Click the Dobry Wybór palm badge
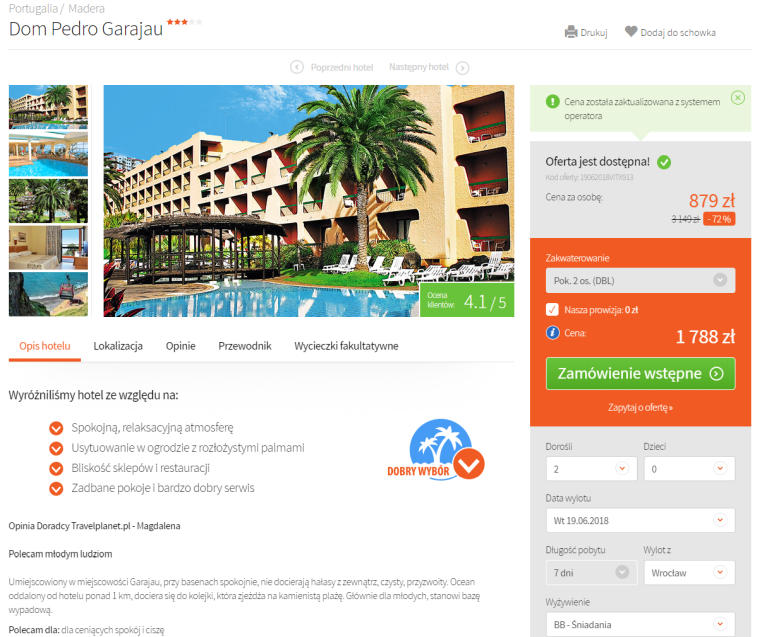The image size is (760, 637). tap(436, 450)
